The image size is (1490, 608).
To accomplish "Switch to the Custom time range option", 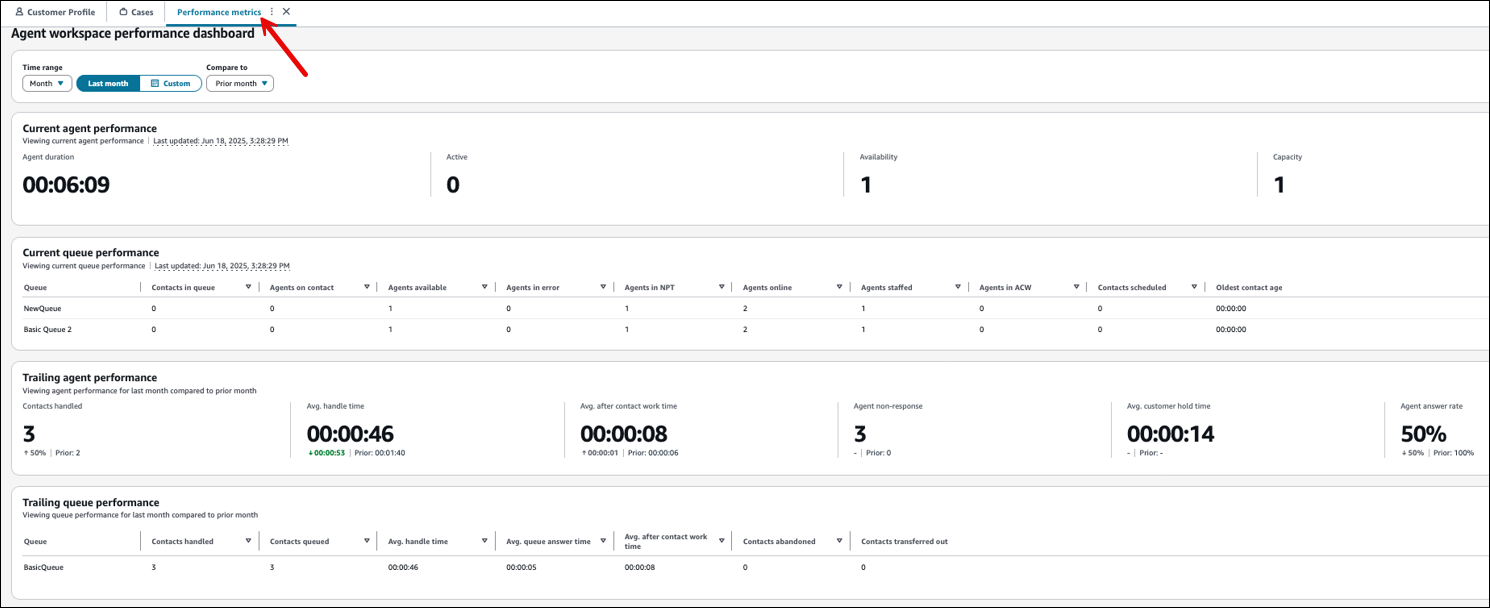I will 170,83.
